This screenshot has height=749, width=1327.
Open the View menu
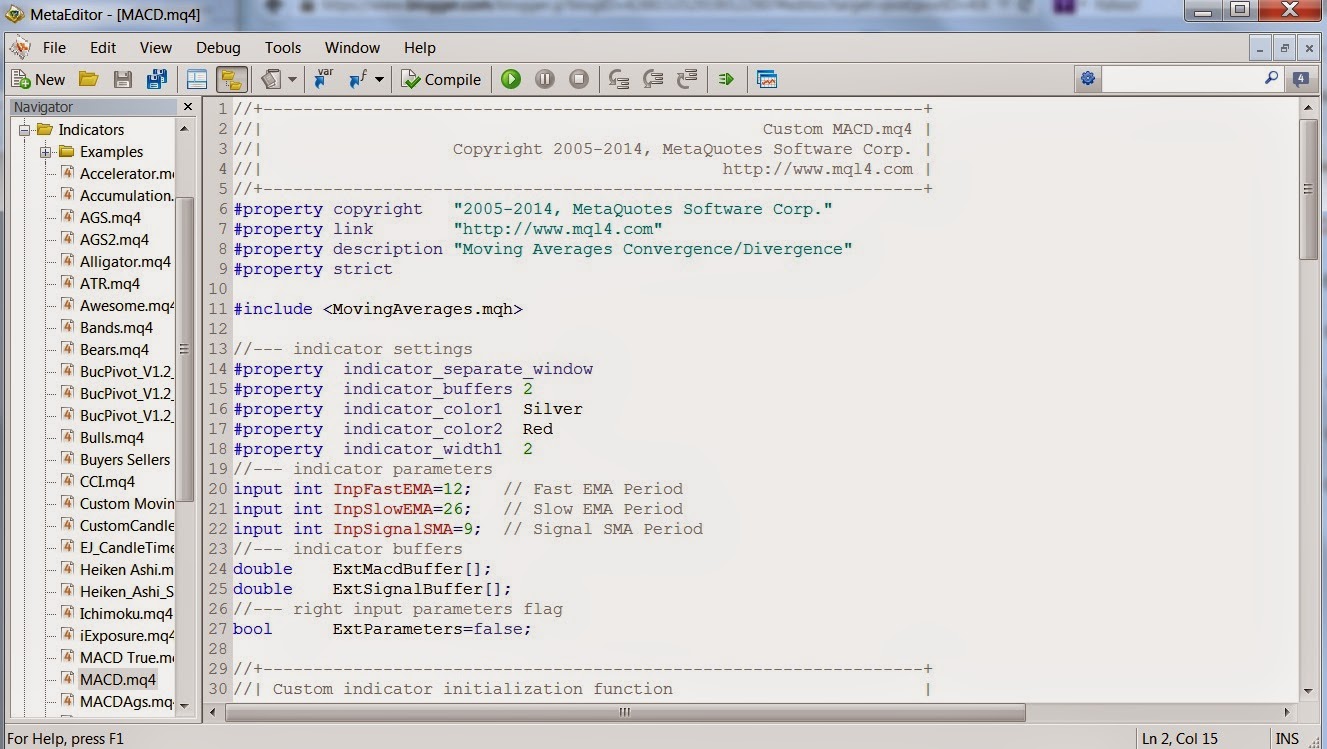click(x=156, y=47)
